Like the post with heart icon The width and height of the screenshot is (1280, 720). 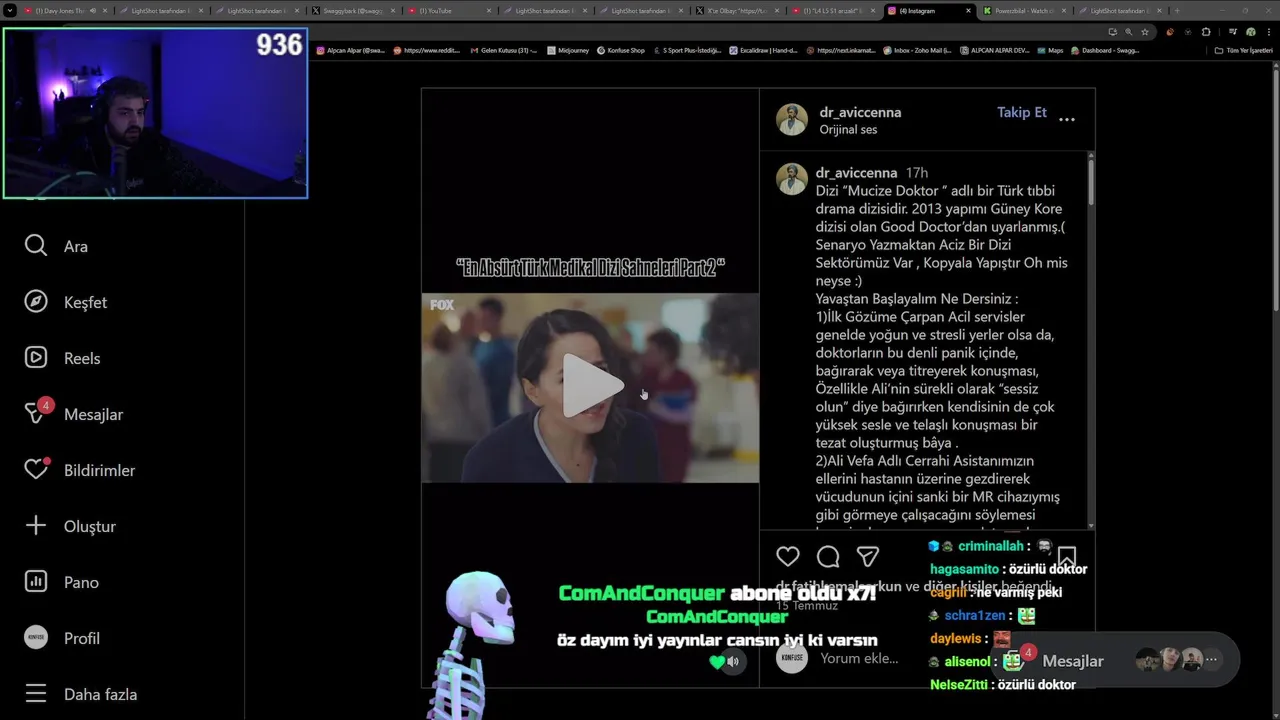(788, 557)
